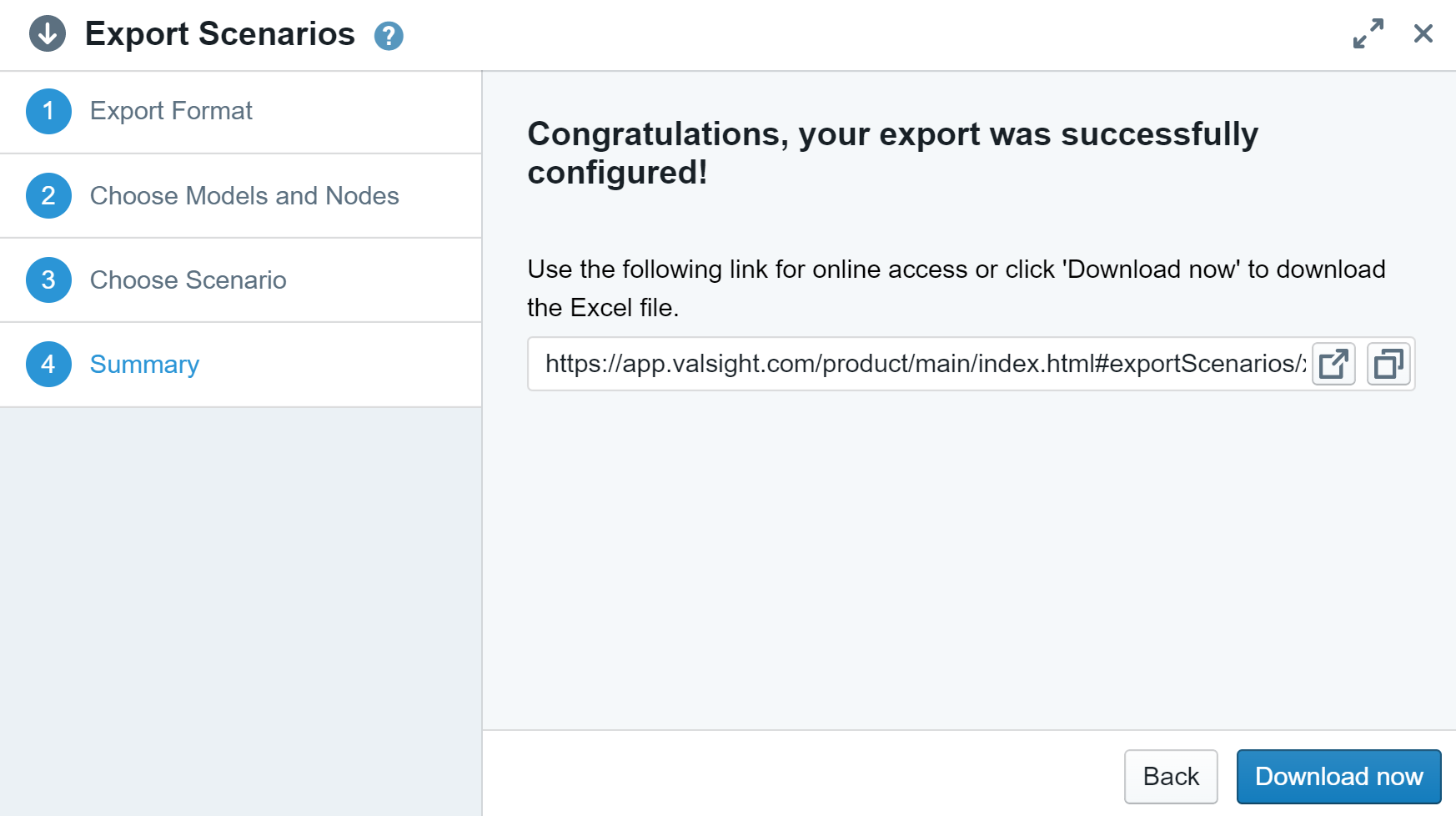Jump to the Choose Scenario step
1456x816 pixels.
[188, 280]
